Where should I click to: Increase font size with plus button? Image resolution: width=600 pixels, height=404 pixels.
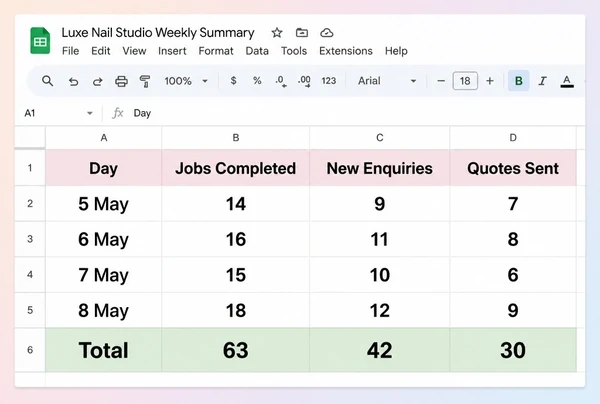490,81
